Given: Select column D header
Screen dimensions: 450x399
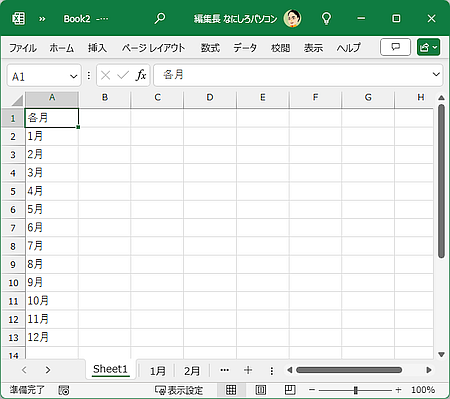Looking at the screenshot, I should point(210,98).
